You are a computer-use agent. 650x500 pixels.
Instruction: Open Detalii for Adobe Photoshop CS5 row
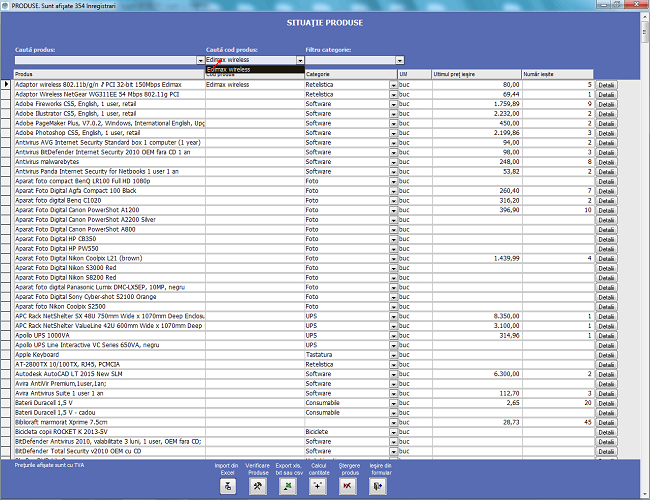606,133
